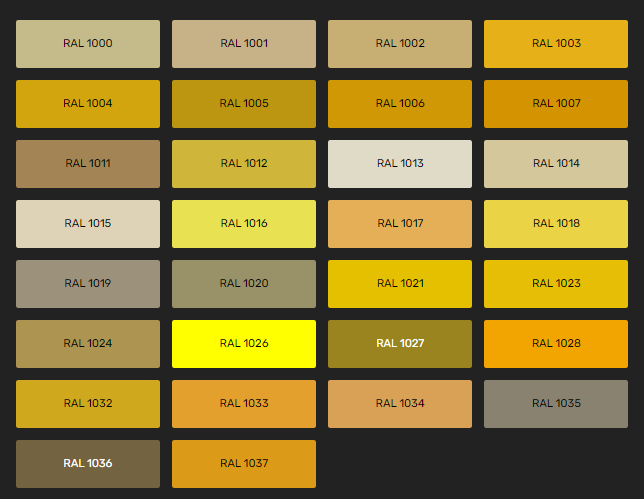Pick the RAL 1023 swatch
This screenshot has height=499, width=644.
[556, 284]
